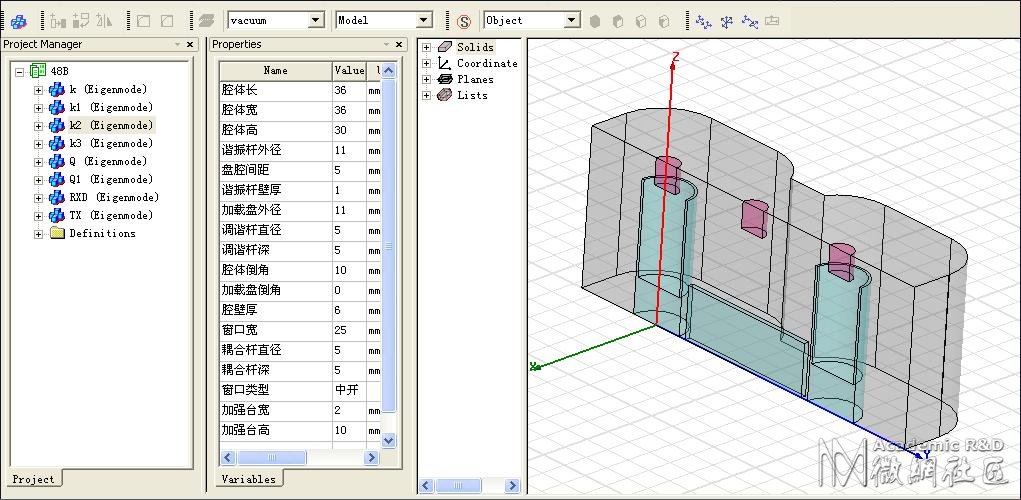Click the Solids cube icon

pos(445,47)
